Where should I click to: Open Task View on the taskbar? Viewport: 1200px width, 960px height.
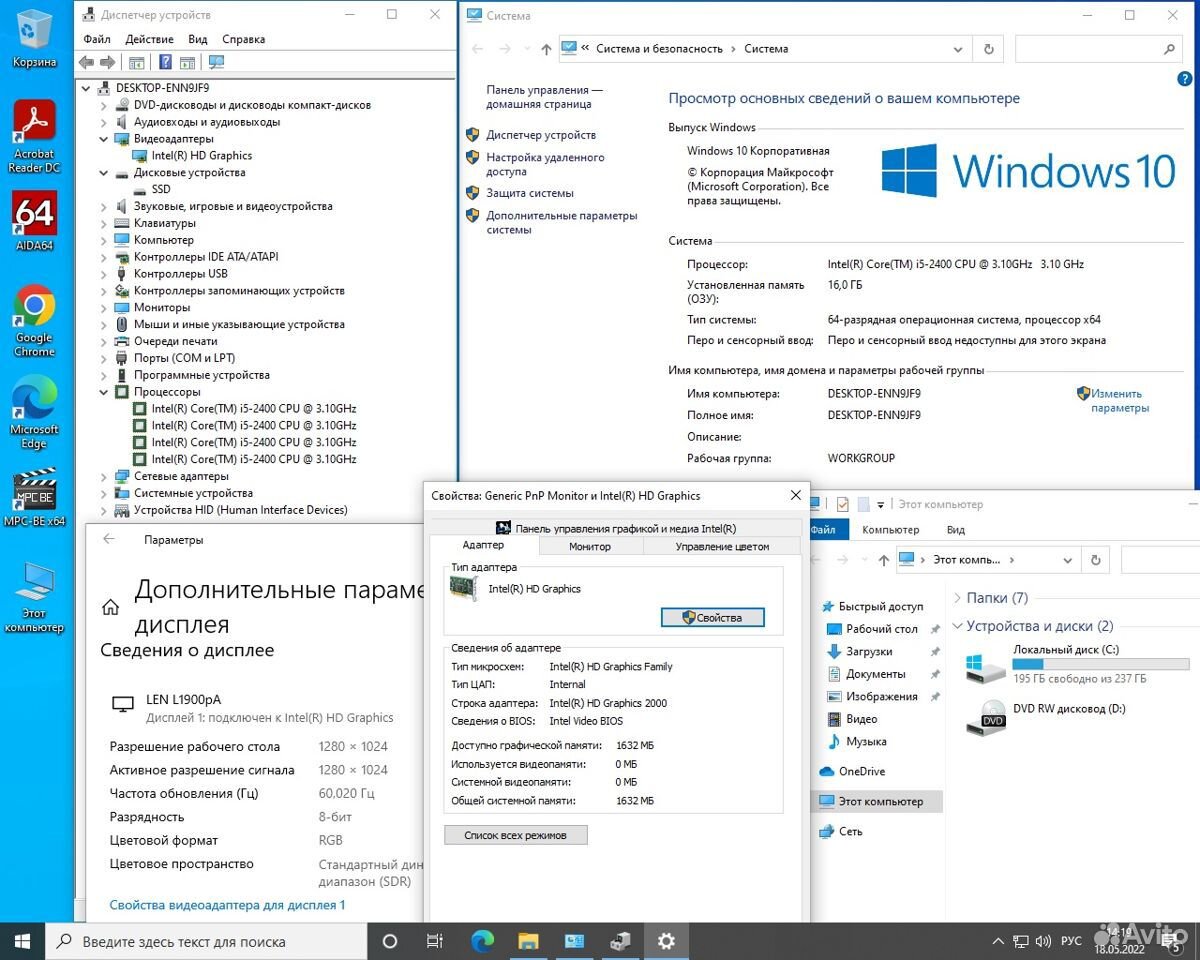click(x=435, y=941)
